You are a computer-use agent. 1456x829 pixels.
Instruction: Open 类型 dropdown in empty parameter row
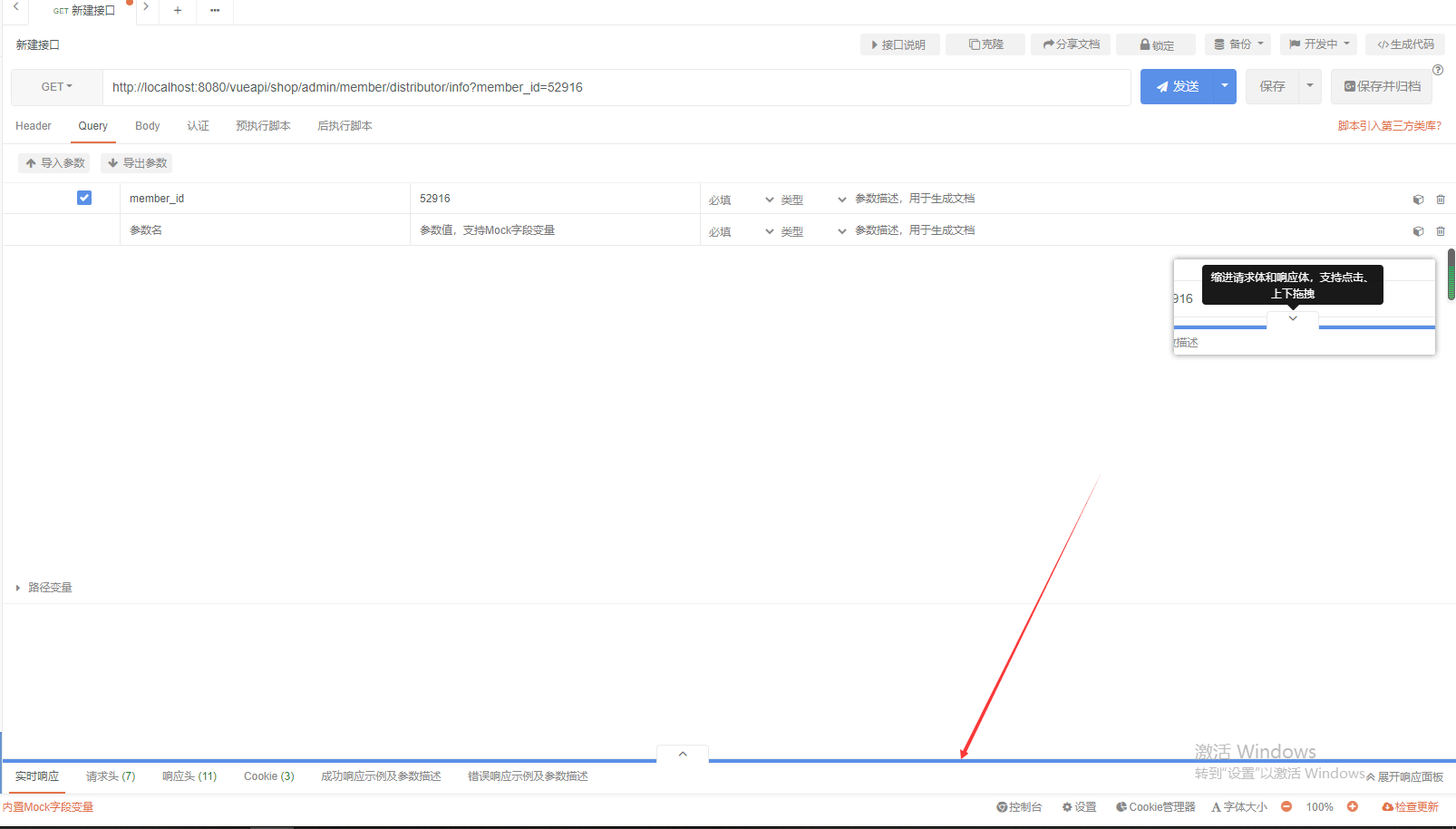pos(813,231)
